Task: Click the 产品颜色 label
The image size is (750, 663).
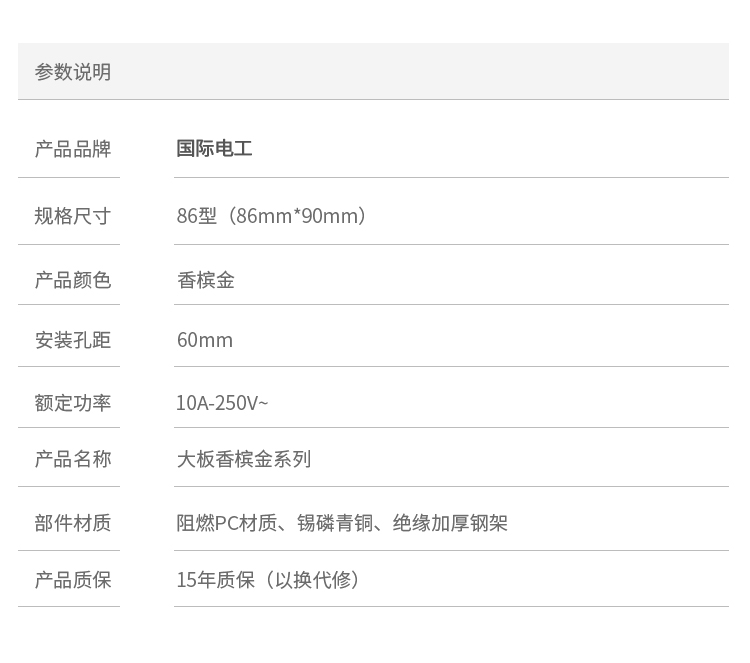Action: click(72, 280)
